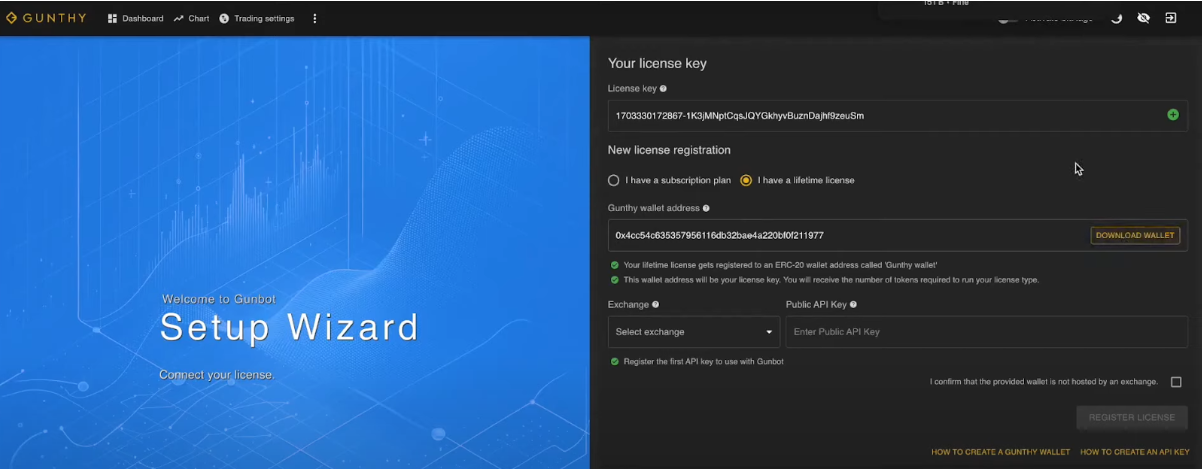
Task: Open the Dashboard menu item
Action: coord(135,18)
